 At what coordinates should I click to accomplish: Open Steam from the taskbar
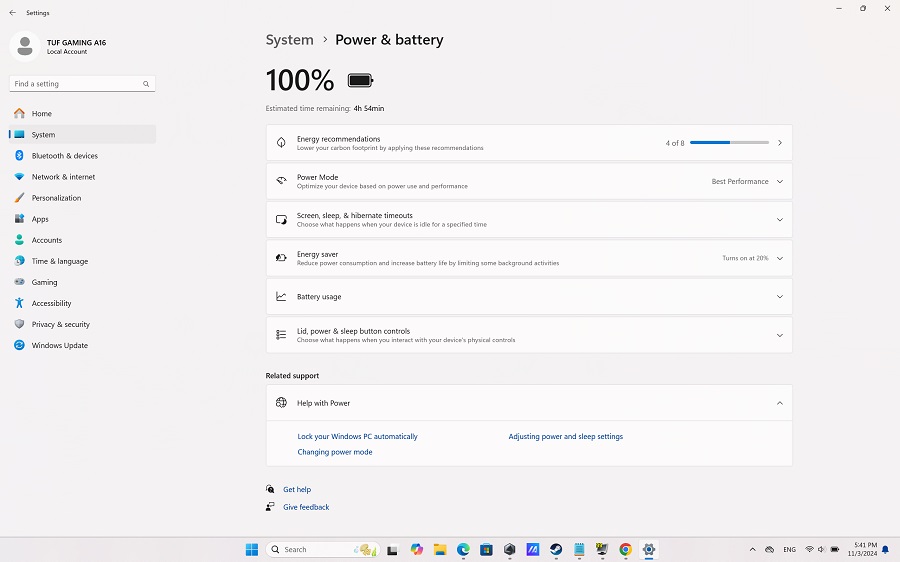556,550
